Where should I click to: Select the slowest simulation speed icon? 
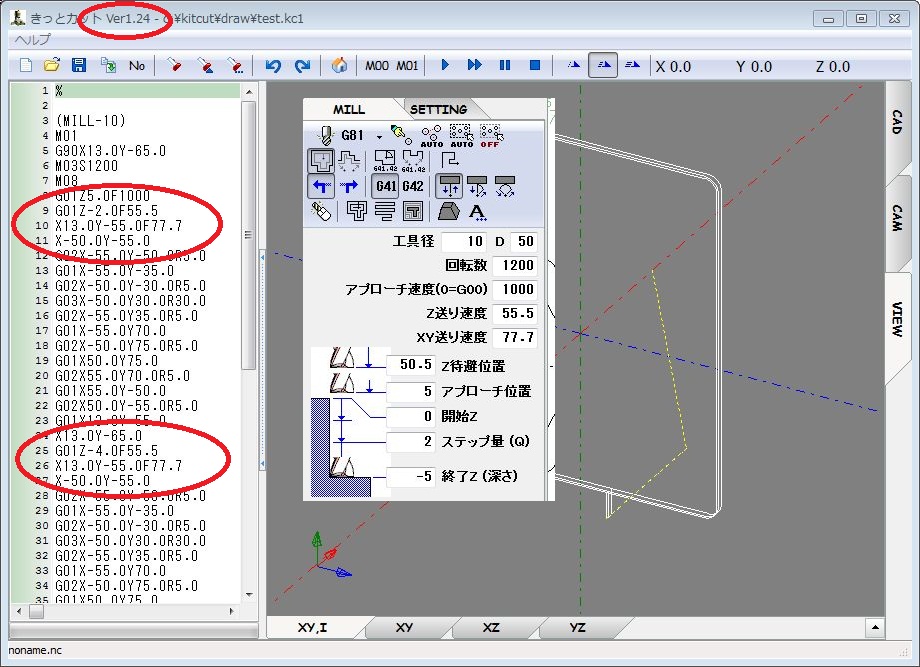click(574, 65)
